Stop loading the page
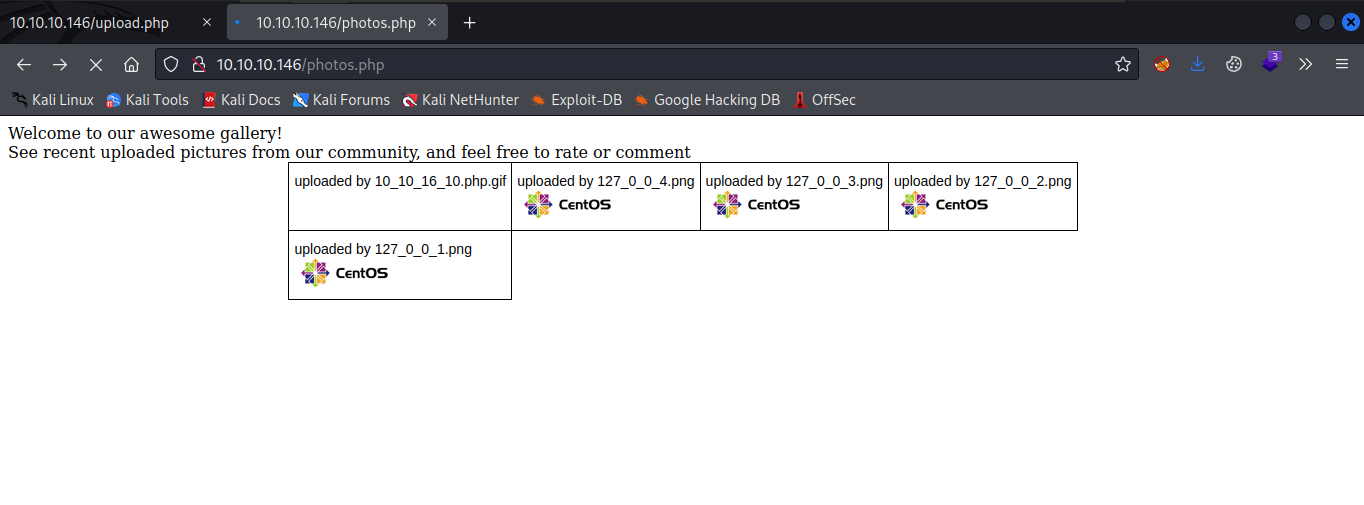Viewport: 1364px width, 505px height. [96, 64]
